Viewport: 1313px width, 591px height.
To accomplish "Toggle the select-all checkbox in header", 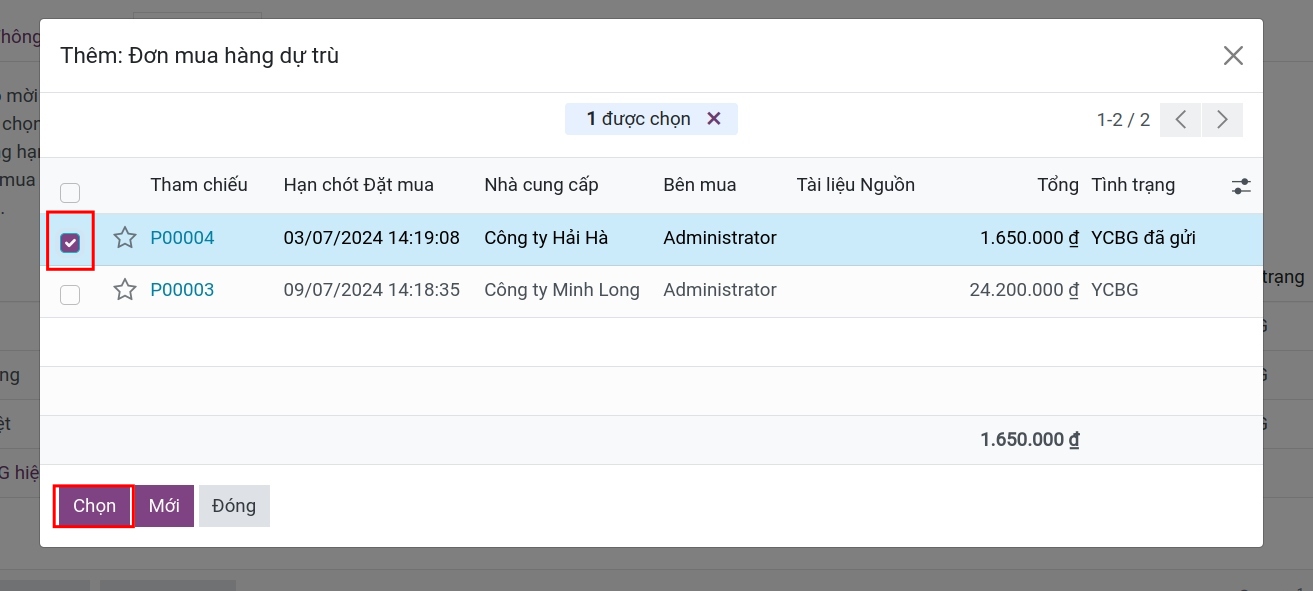I will pos(70,193).
